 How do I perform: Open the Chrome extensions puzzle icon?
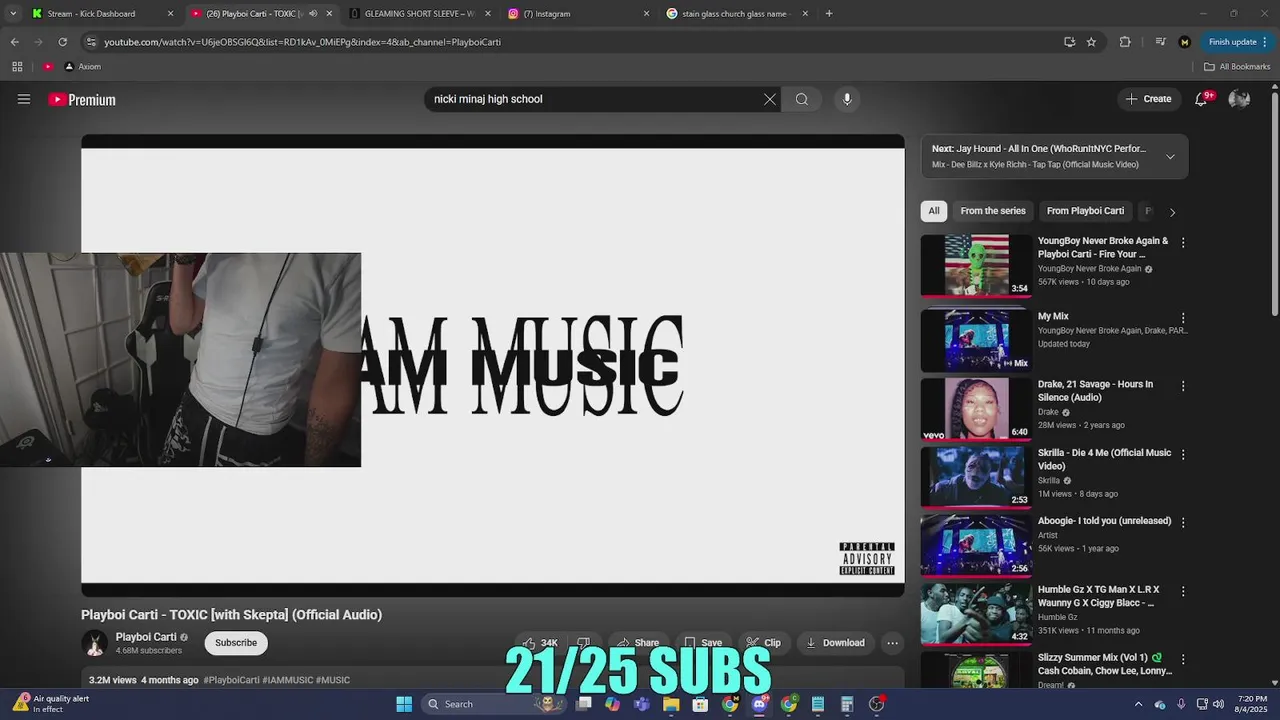tap(1125, 42)
